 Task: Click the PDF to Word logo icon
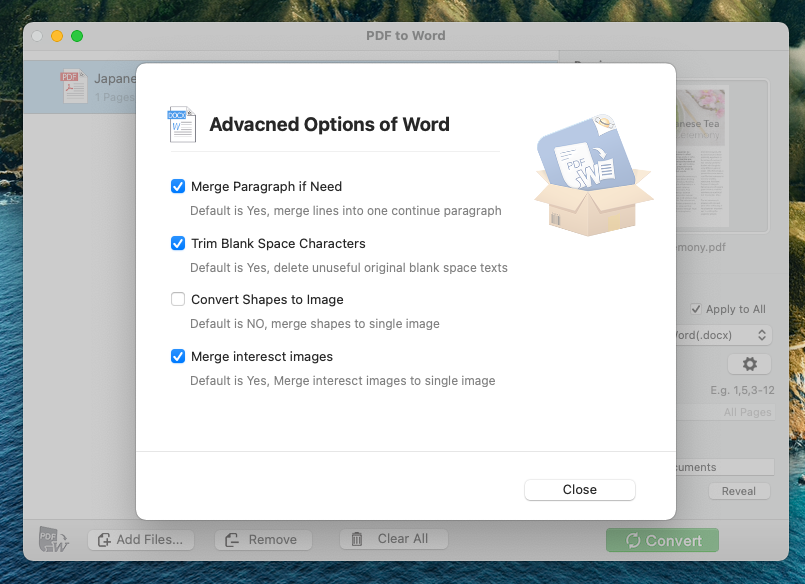[53, 540]
